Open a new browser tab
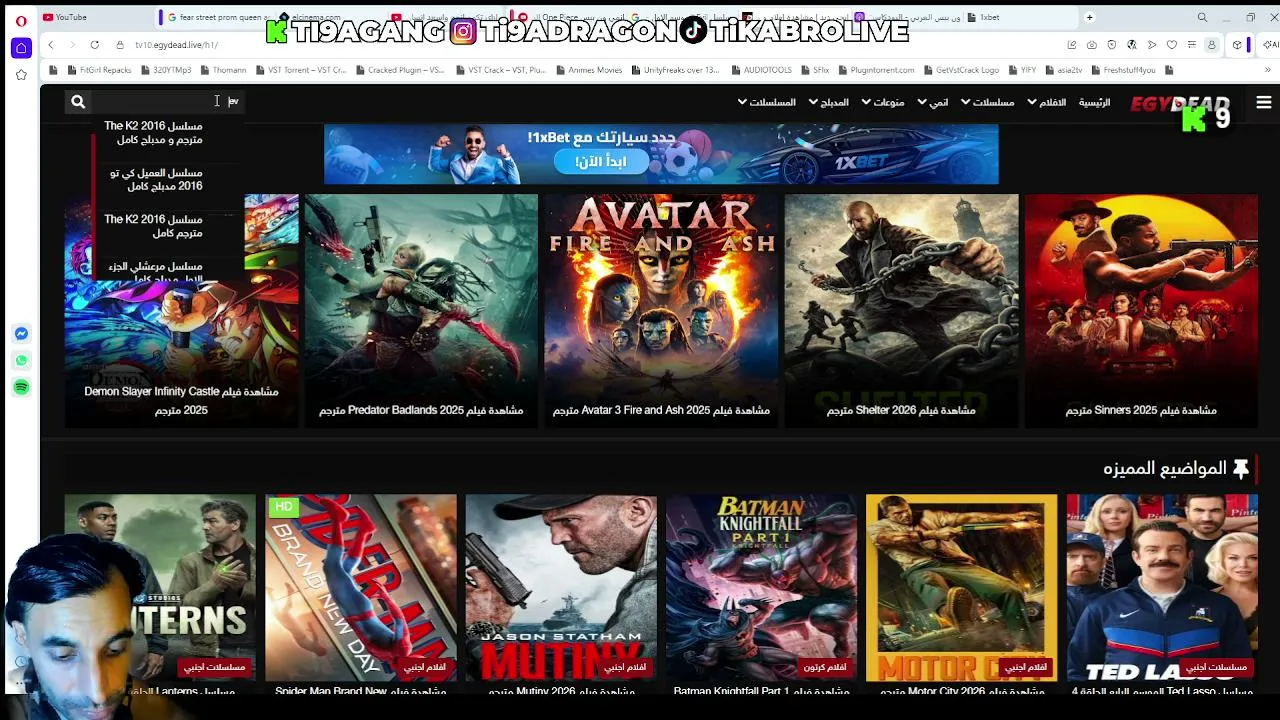 [1090, 17]
